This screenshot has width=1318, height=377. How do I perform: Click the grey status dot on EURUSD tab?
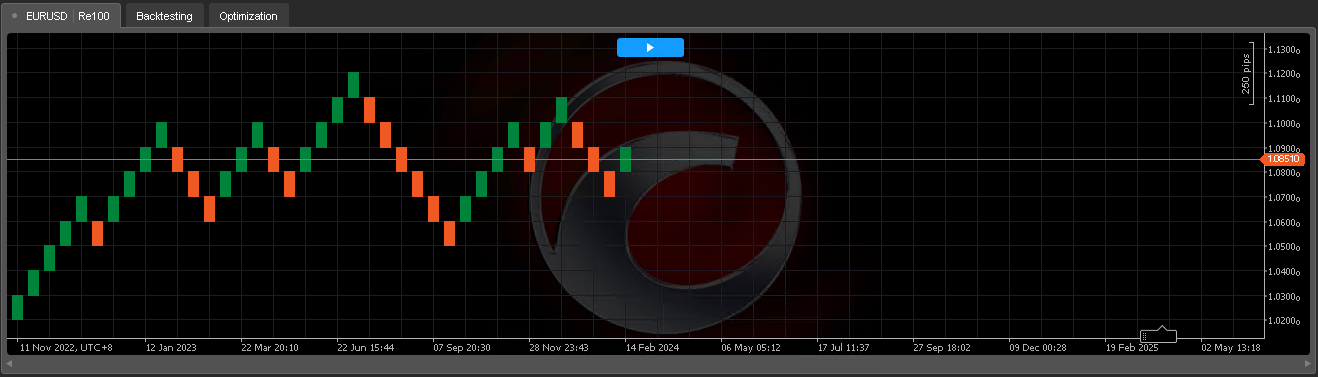[x=14, y=16]
